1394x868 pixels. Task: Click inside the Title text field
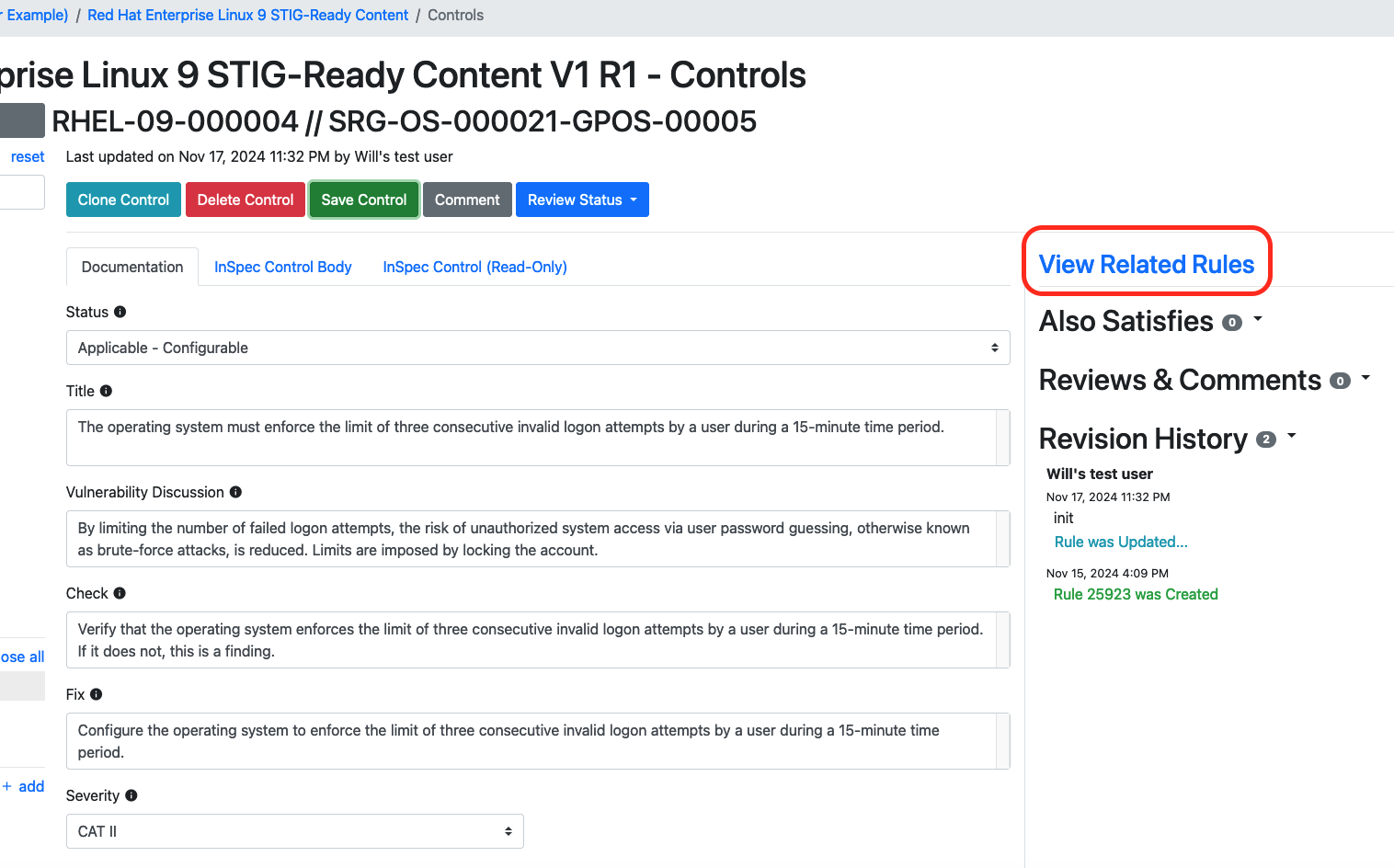click(531, 437)
